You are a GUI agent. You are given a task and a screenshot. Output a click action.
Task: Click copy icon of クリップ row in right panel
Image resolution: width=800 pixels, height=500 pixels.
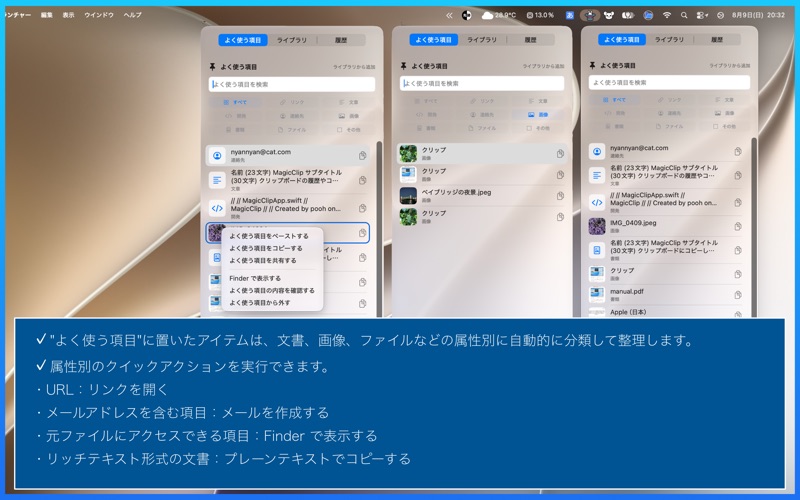pos(738,274)
